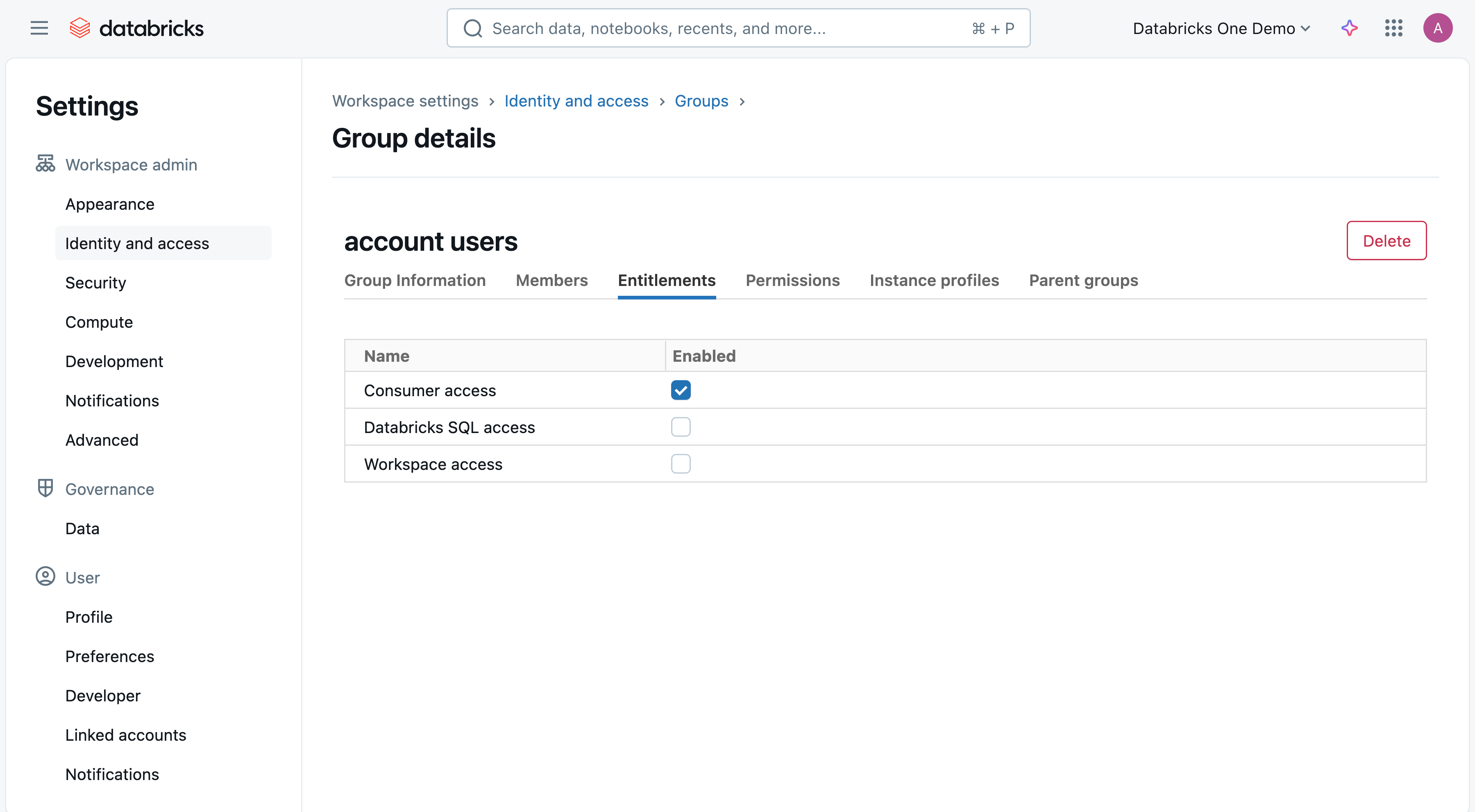This screenshot has width=1475, height=812.
Task: Open the user avatar menu
Action: click(1437, 28)
